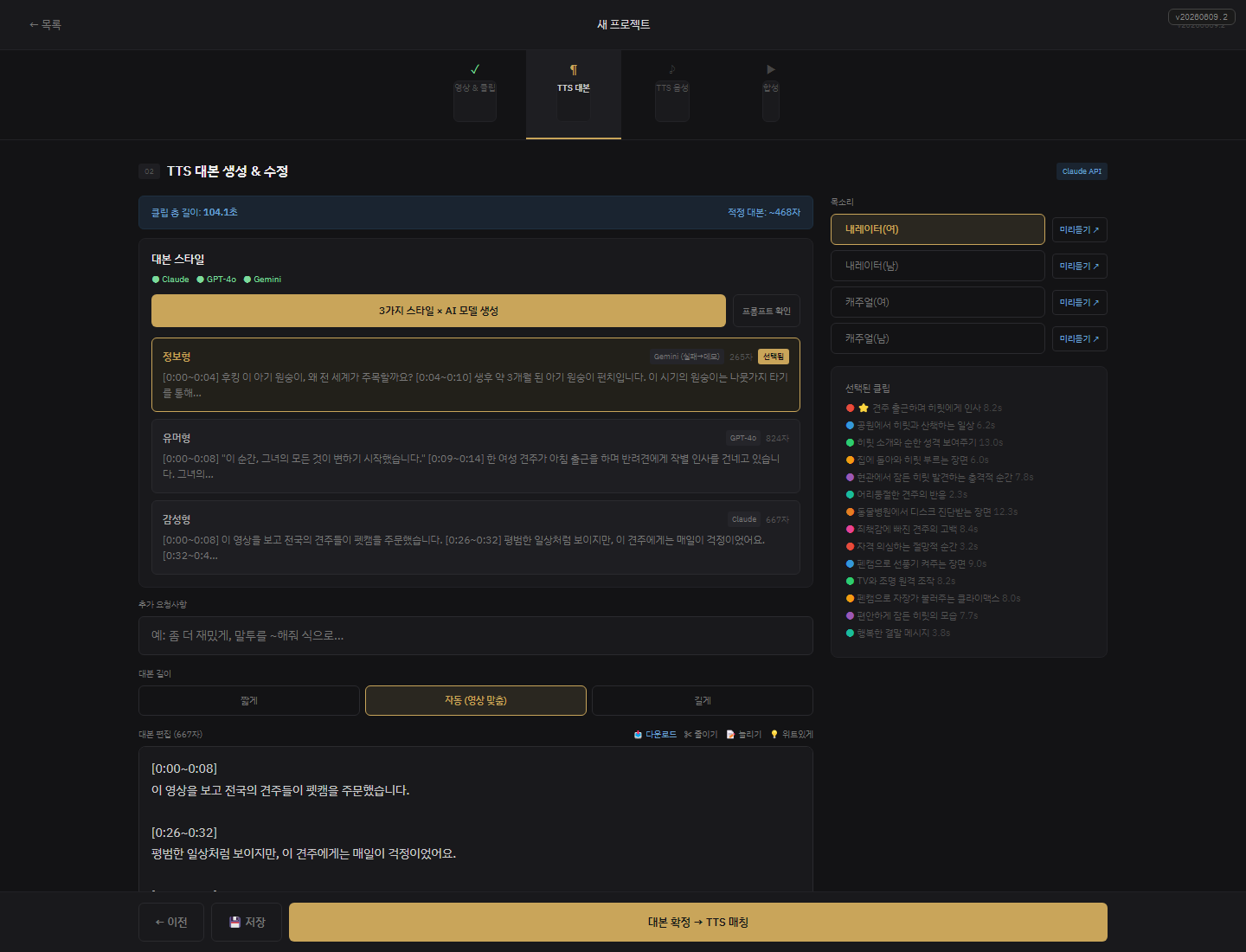Go back via ← 목록 link

tap(45, 25)
